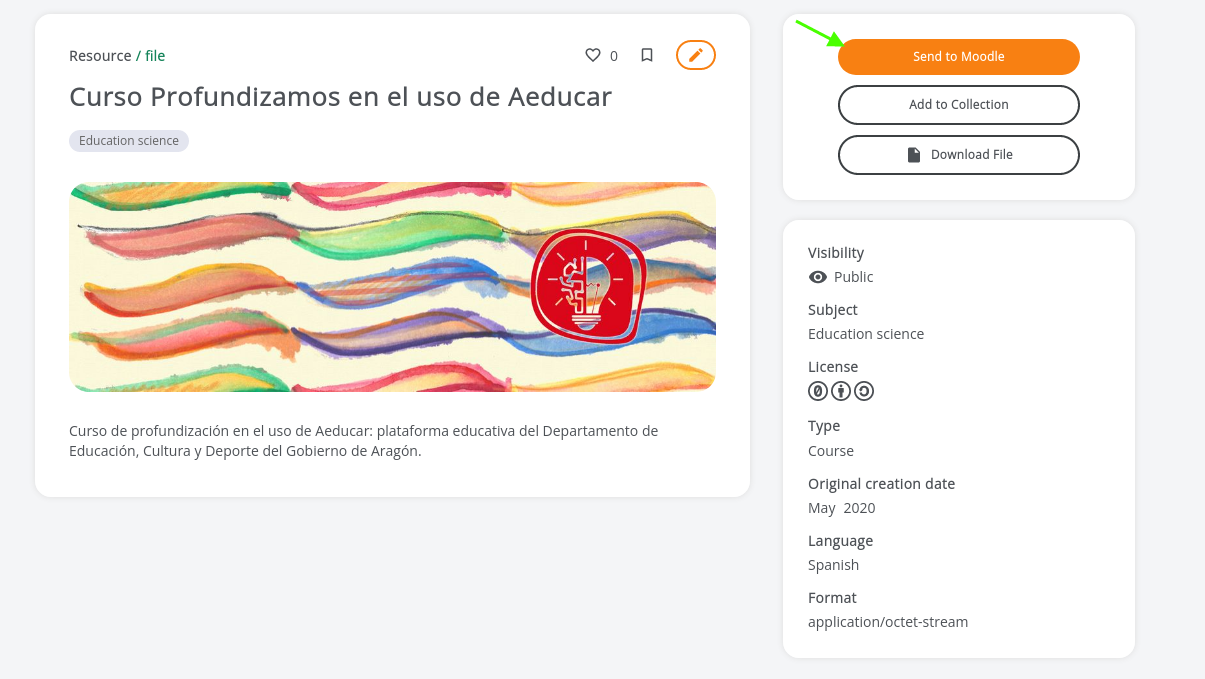This screenshot has width=1205, height=679.
Task: Send the resource to Moodle
Action: click(x=959, y=57)
